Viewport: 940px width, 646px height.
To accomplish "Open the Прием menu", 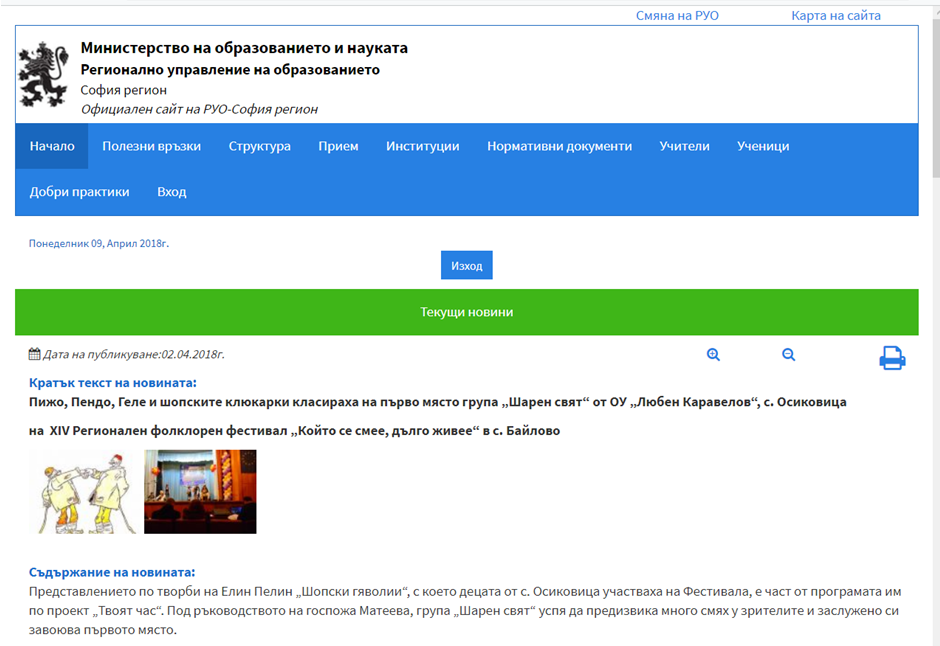I will pyautogui.click(x=338, y=146).
